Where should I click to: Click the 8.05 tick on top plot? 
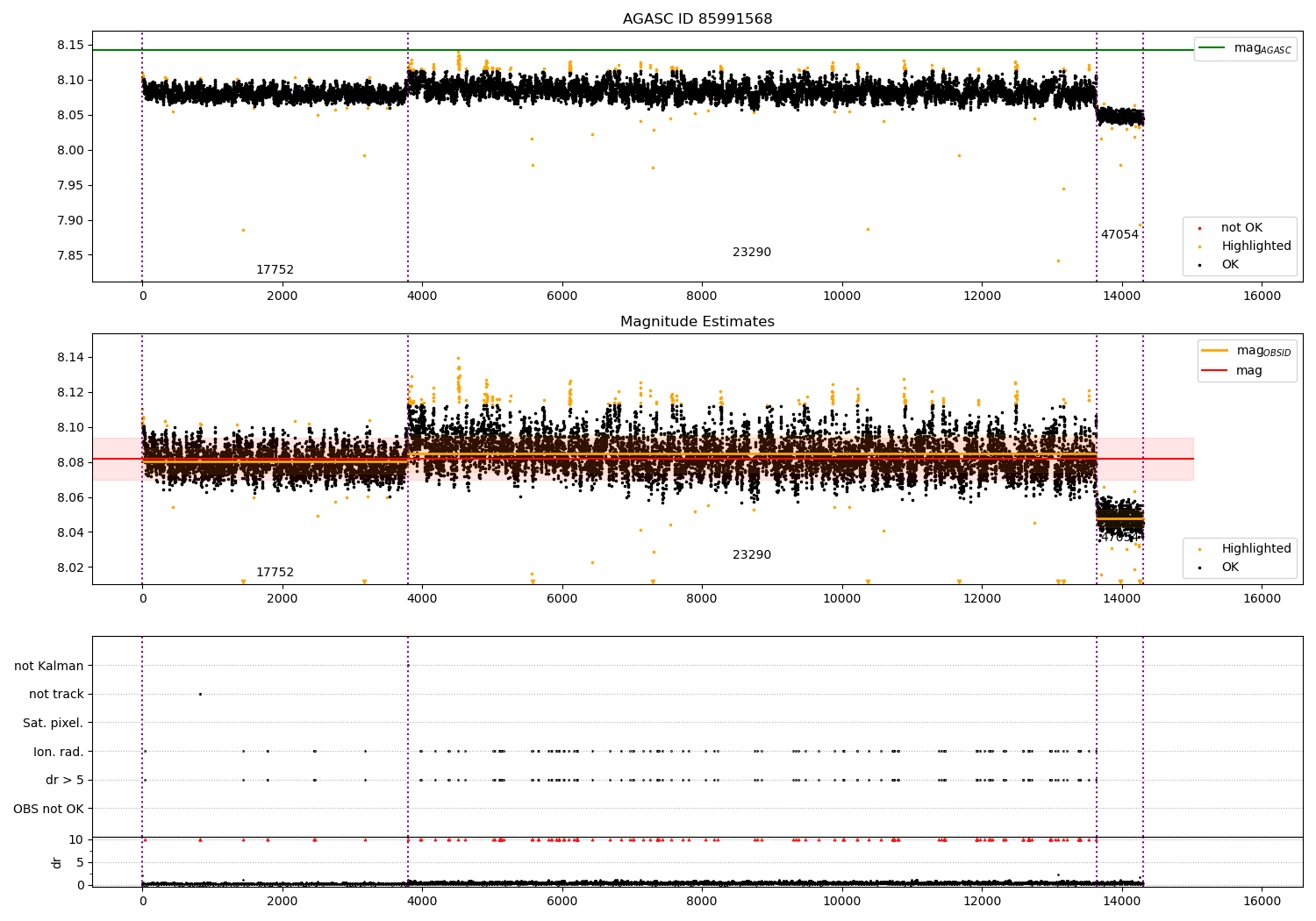click(69, 115)
